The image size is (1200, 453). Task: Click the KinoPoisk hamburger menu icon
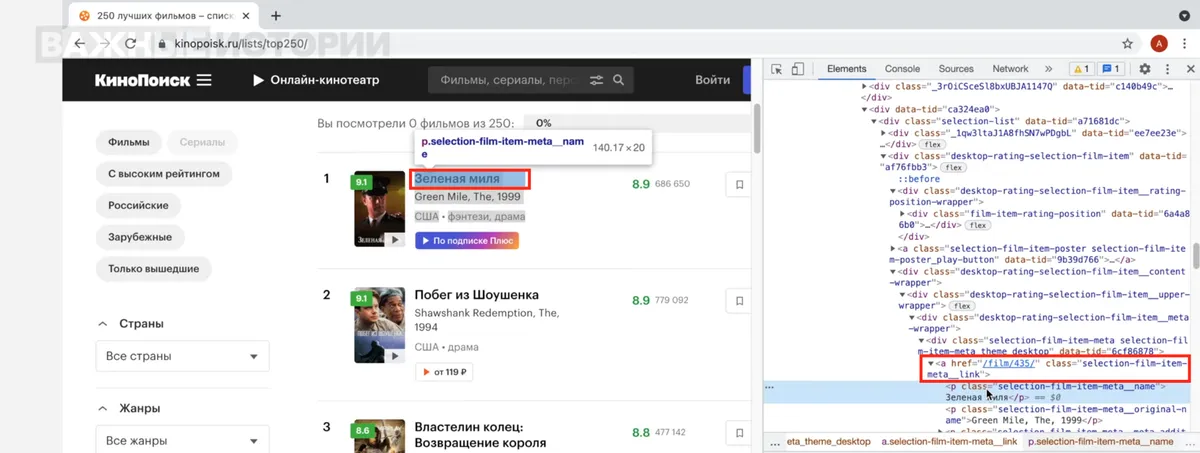click(204, 80)
